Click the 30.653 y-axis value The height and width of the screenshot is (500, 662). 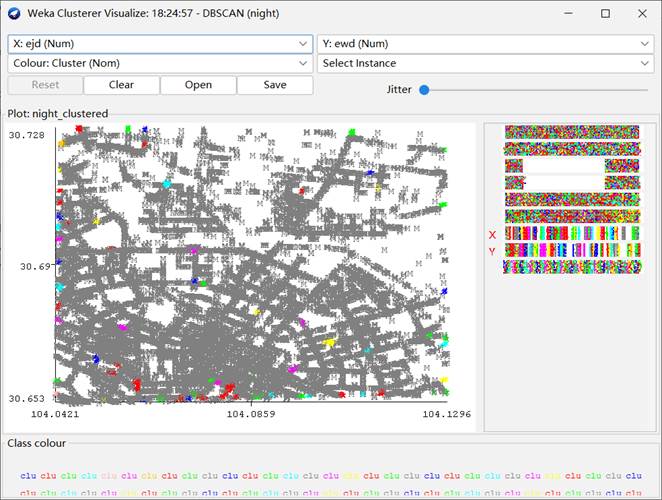[27, 399]
